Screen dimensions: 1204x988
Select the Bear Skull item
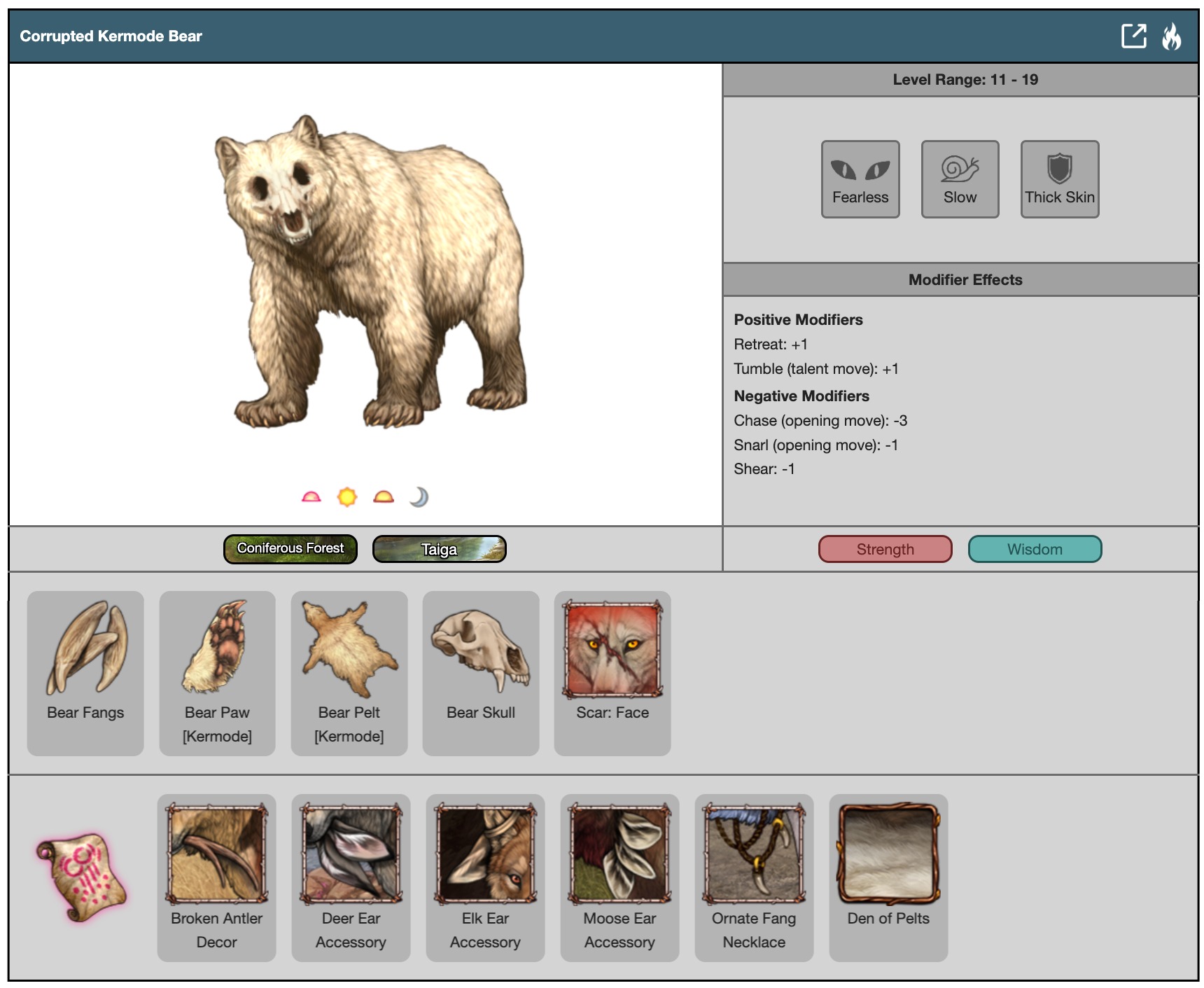[x=481, y=672]
